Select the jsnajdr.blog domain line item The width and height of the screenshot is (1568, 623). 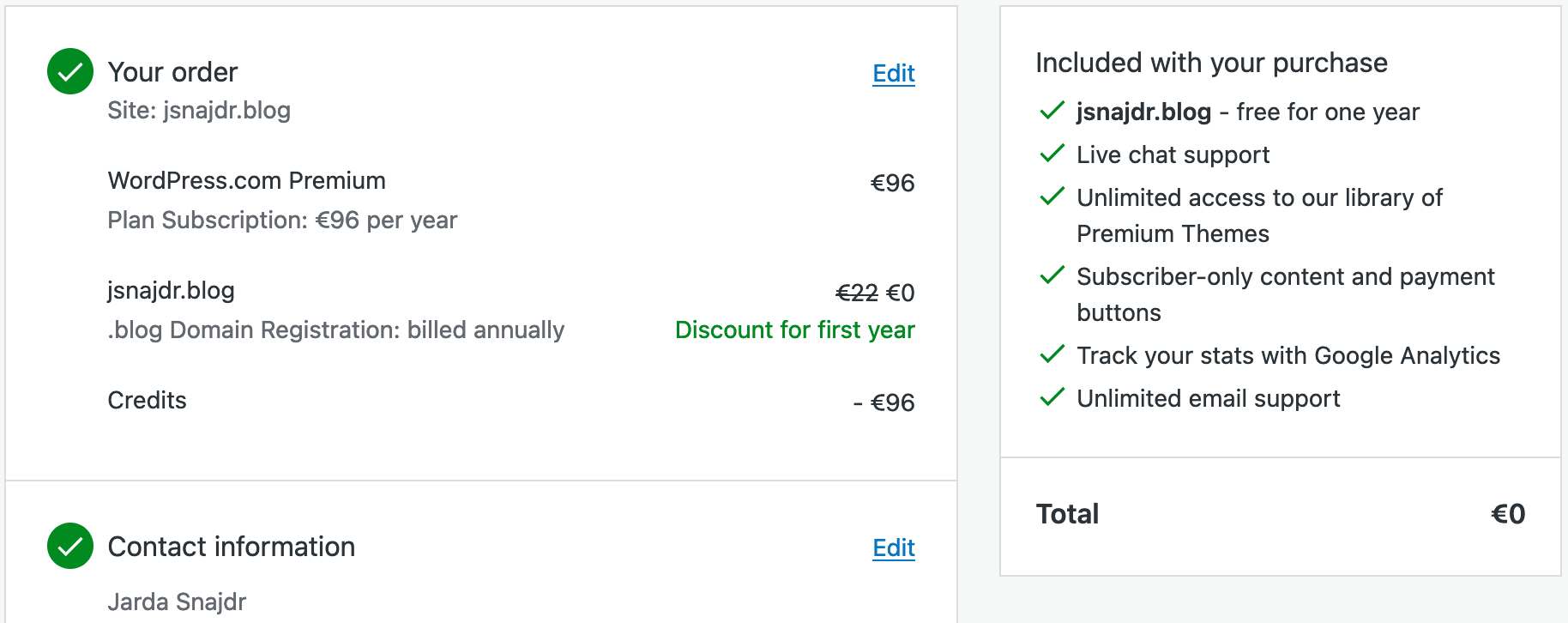click(172, 291)
